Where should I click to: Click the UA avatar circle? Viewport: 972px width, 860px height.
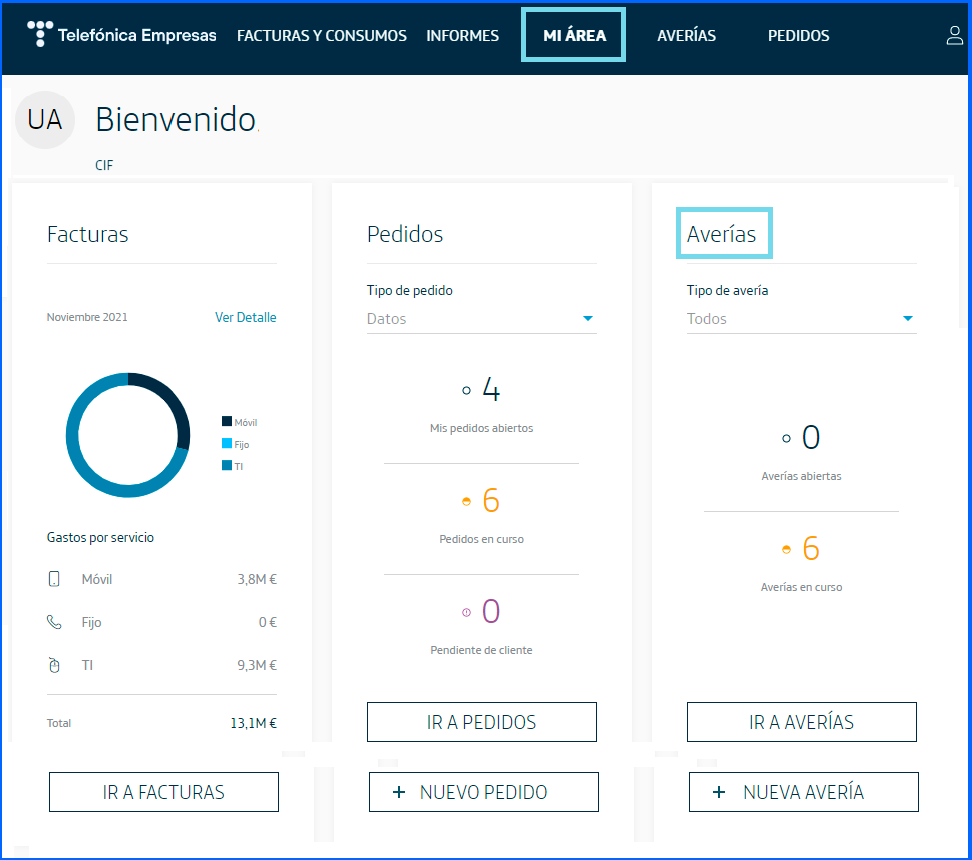tap(45, 120)
